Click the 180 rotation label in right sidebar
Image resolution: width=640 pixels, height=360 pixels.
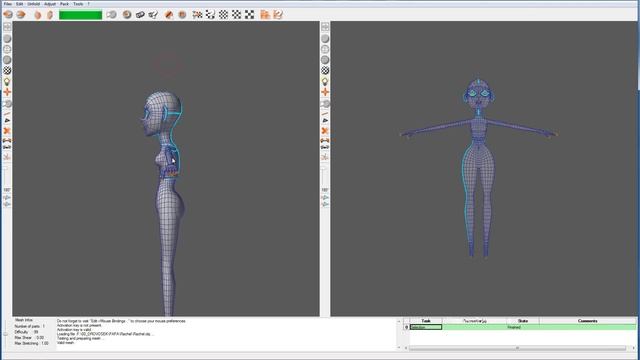tap(325, 190)
